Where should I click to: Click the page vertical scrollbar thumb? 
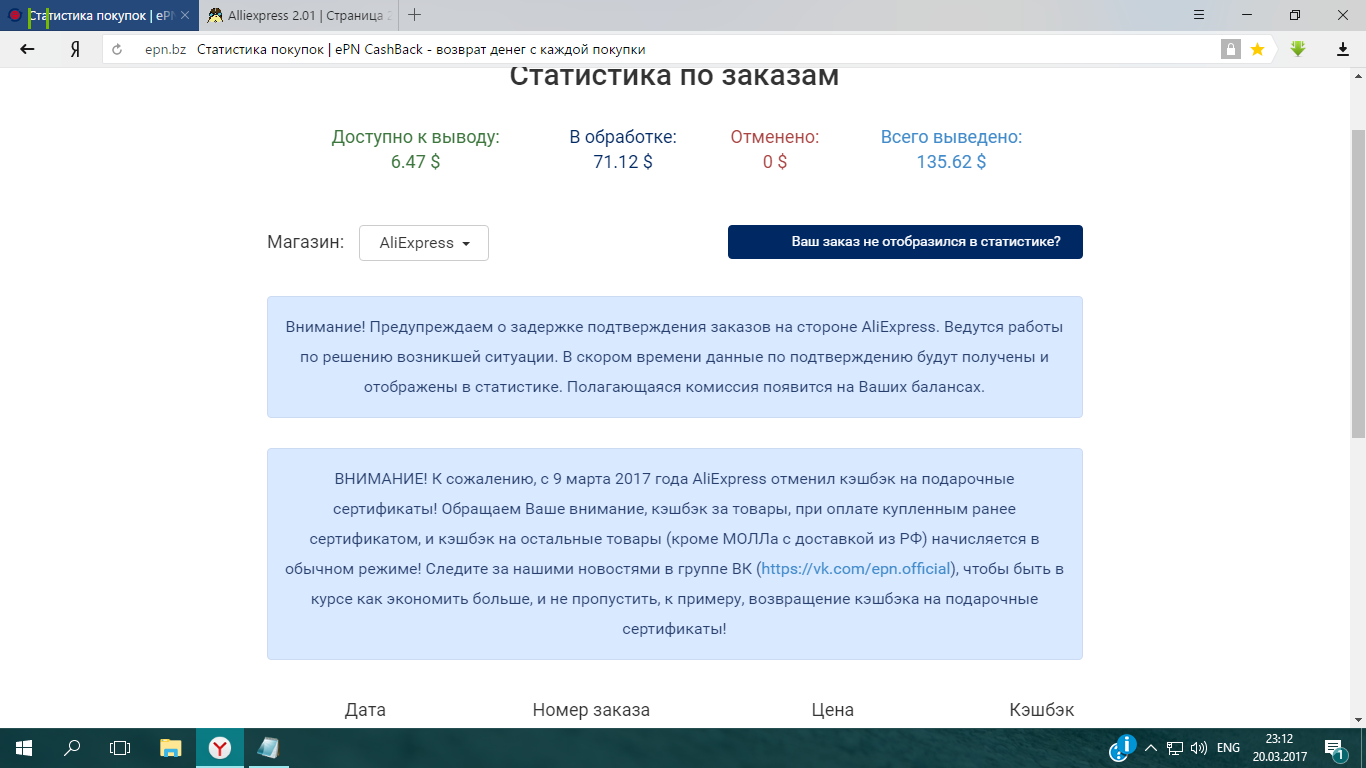tap(1358, 283)
